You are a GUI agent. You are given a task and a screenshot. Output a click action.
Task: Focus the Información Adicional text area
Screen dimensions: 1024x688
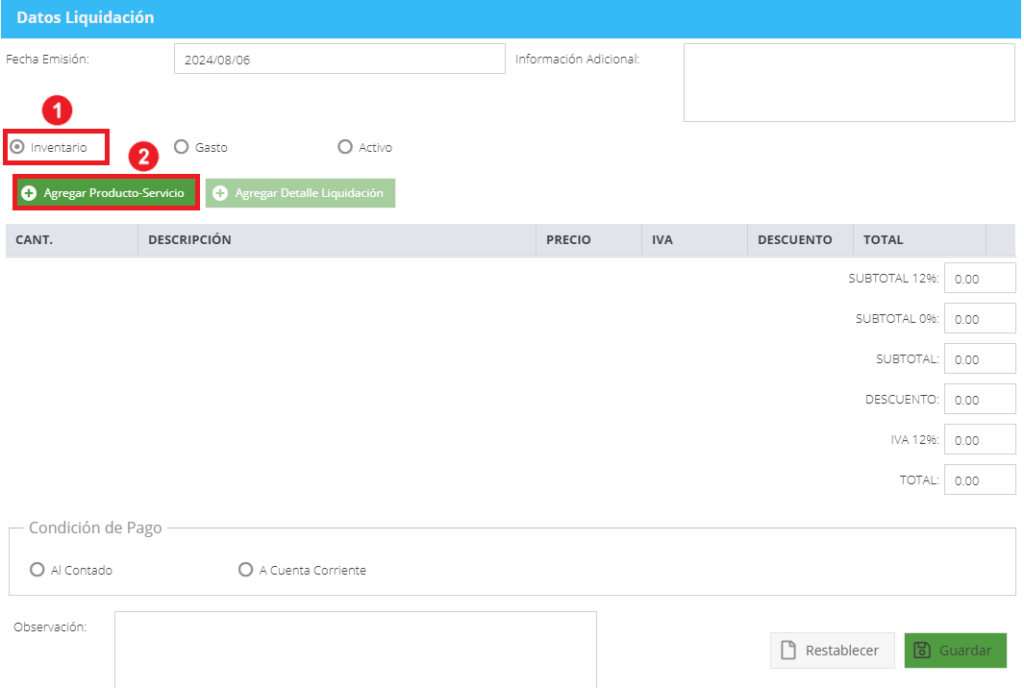(x=849, y=82)
